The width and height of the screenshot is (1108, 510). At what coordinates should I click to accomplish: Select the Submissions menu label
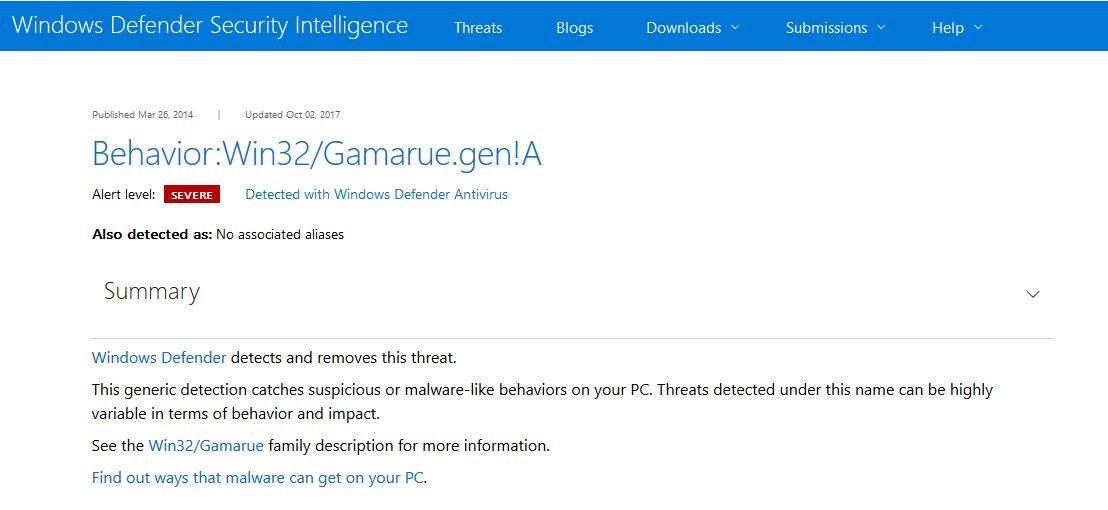tap(828, 28)
